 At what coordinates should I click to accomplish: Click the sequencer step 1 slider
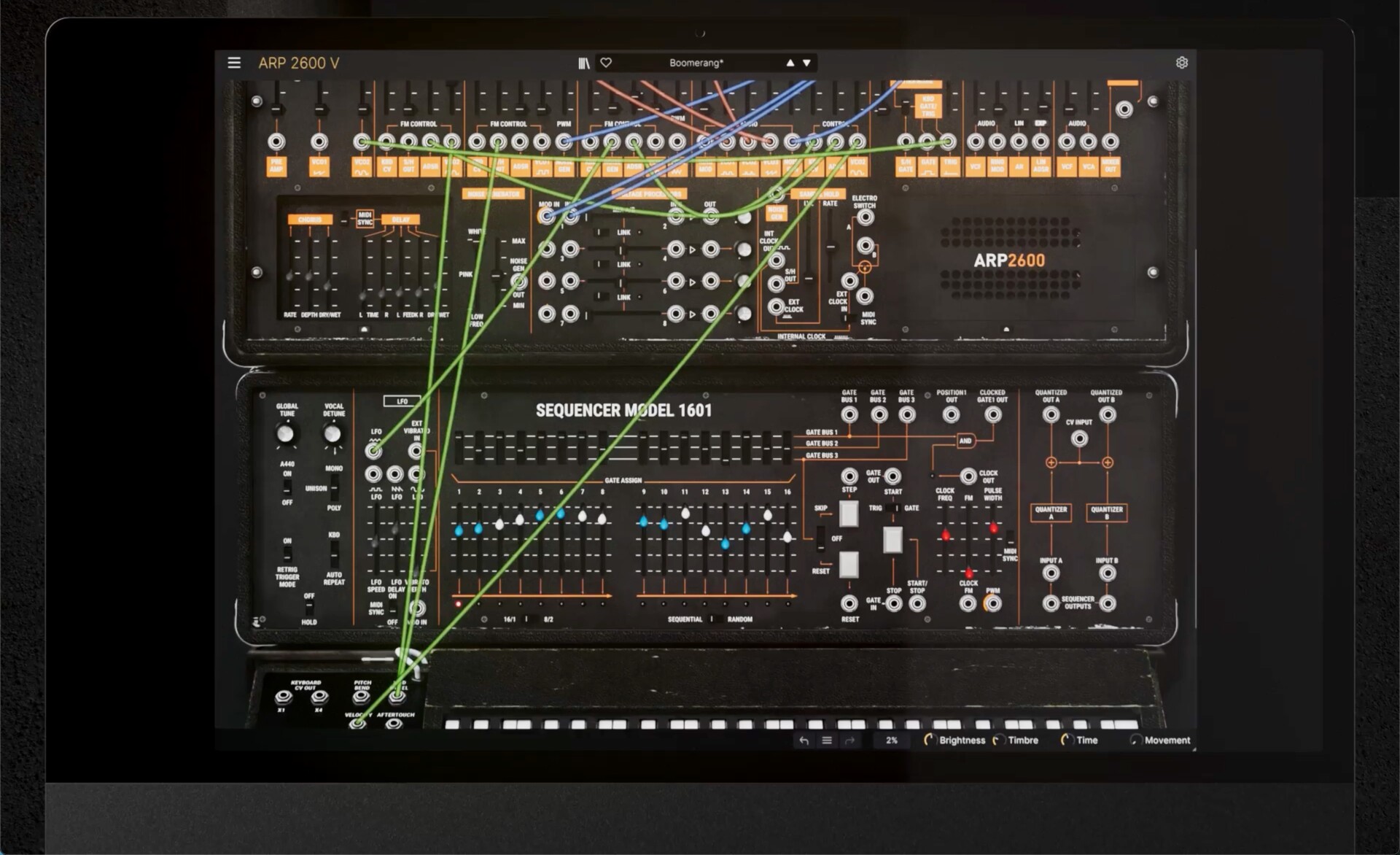point(459,530)
